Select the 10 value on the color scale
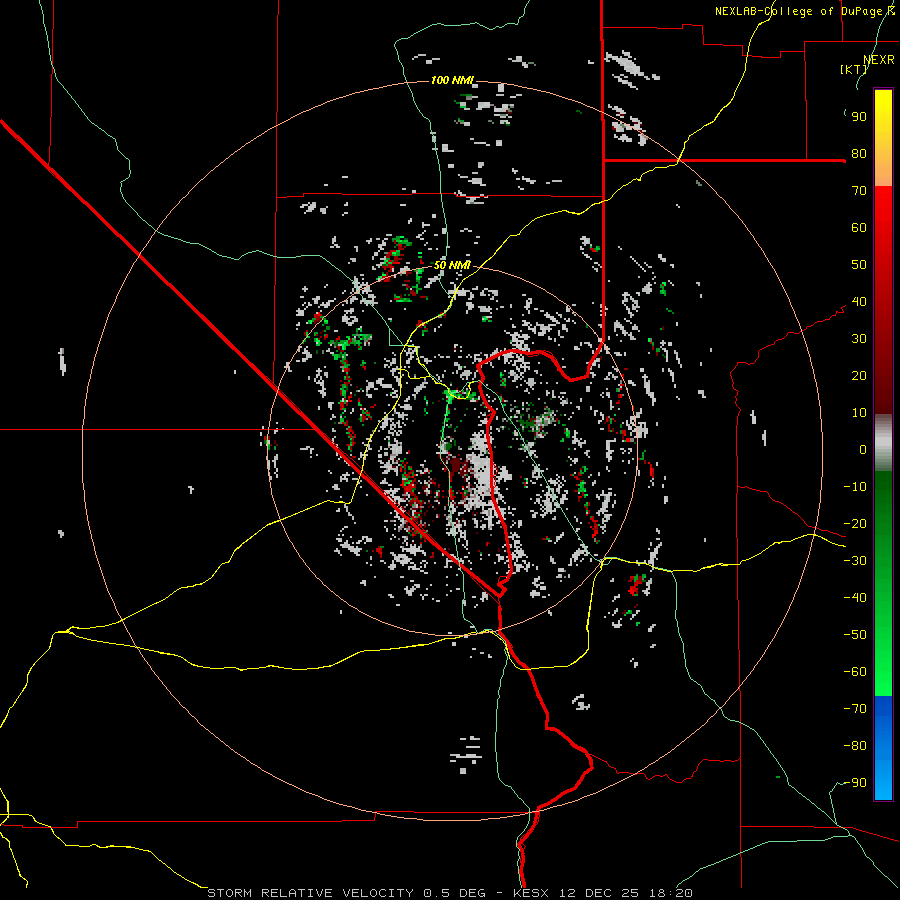 [859, 413]
